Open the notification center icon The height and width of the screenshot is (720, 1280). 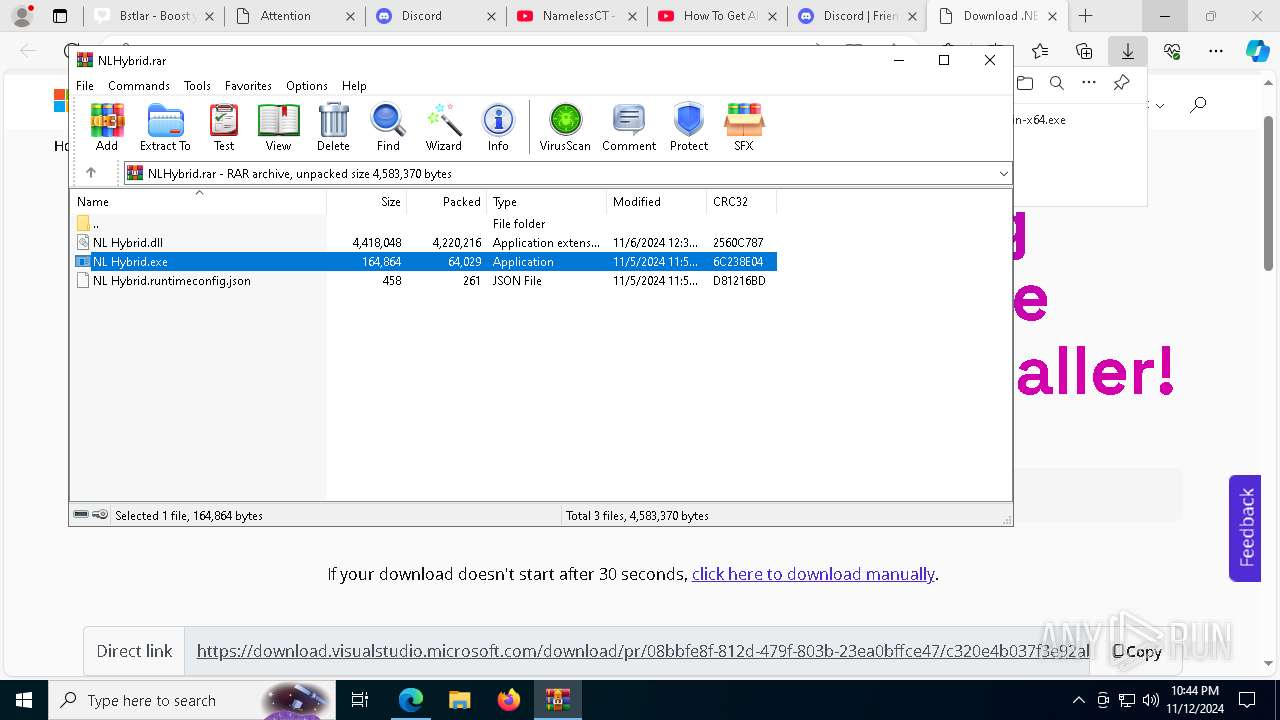coord(1247,700)
